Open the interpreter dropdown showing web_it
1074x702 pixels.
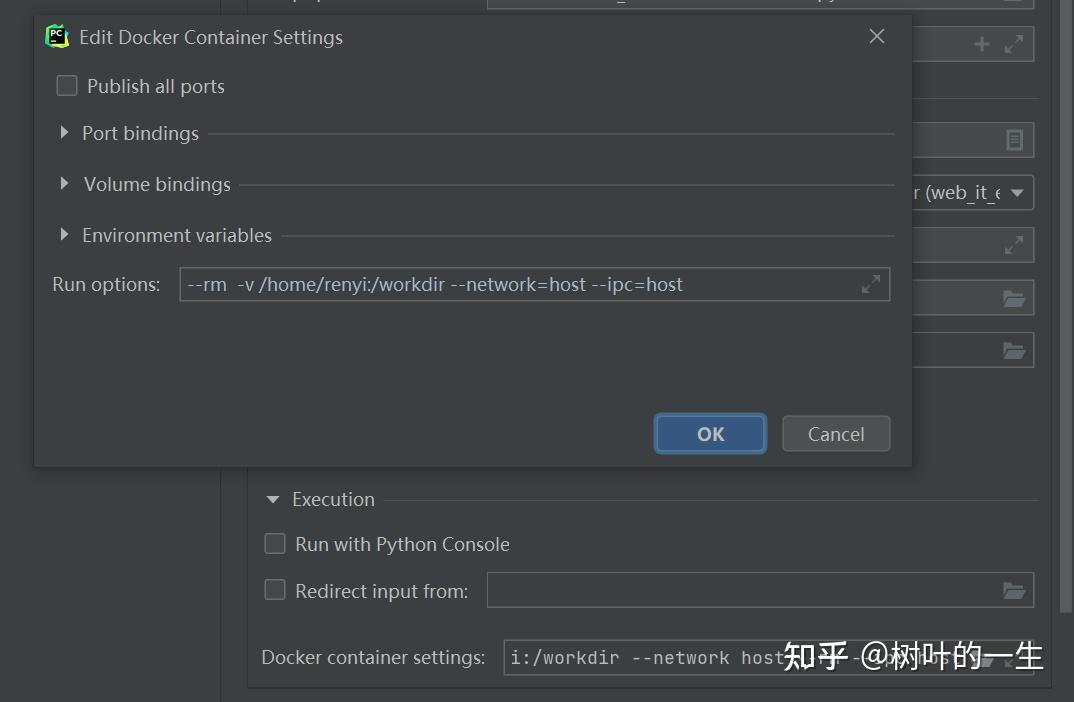(x=1017, y=193)
